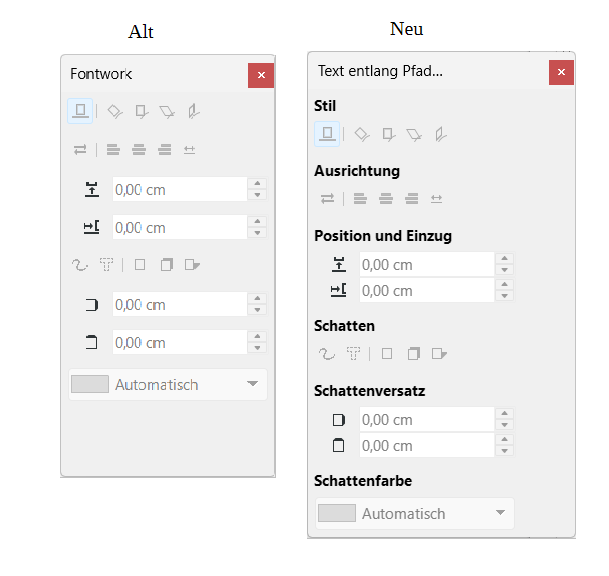Close the Text entlang Pfad dialog
609x576 pixels.
[561, 72]
